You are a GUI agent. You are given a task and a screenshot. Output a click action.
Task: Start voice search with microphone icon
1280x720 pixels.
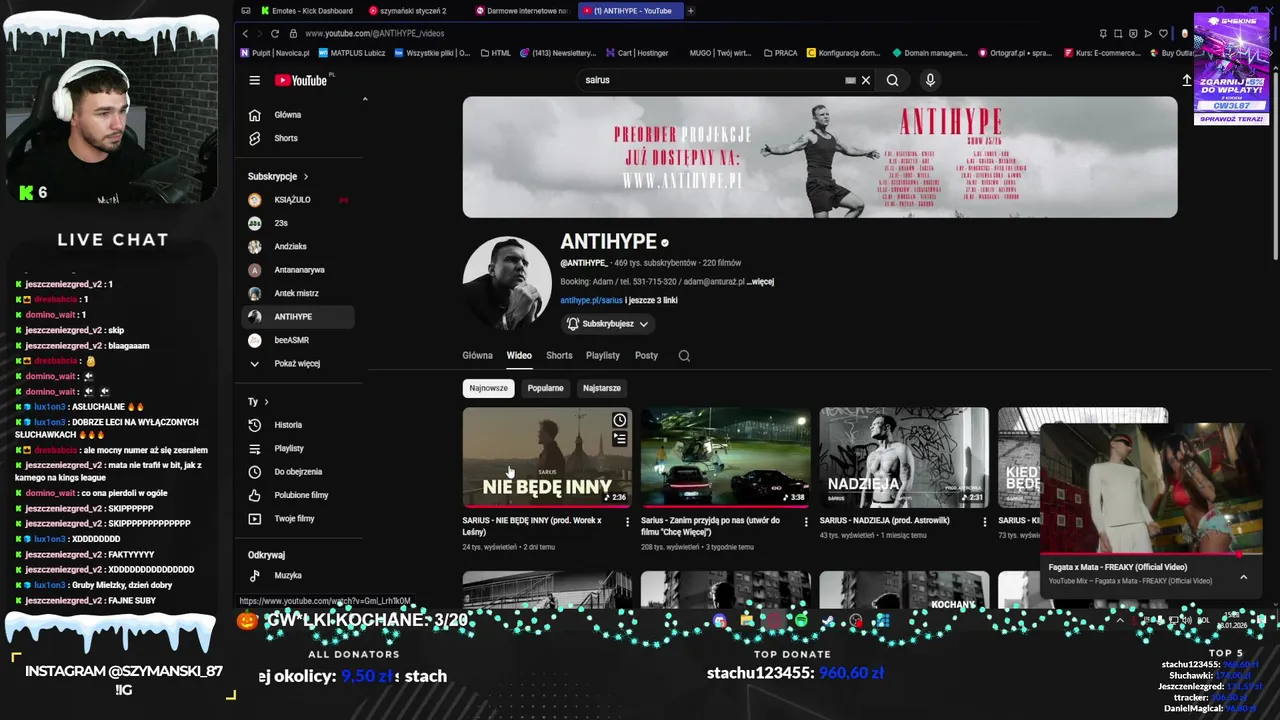click(930, 80)
